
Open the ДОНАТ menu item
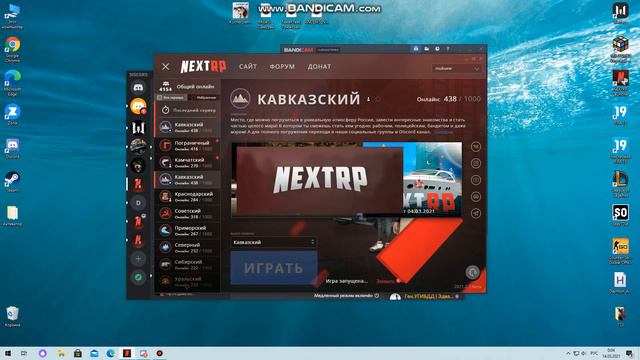pos(319,66)
